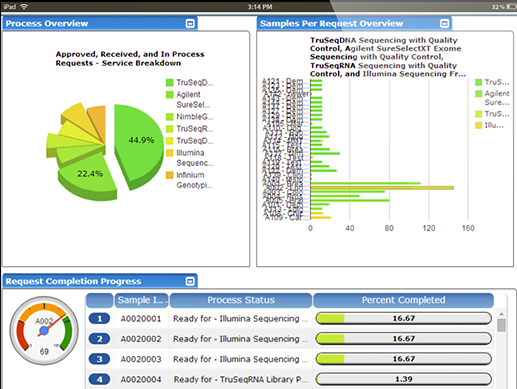Click the table's vertical scrollbar thumb
The image size is (517, 389).
coord(501,325)
